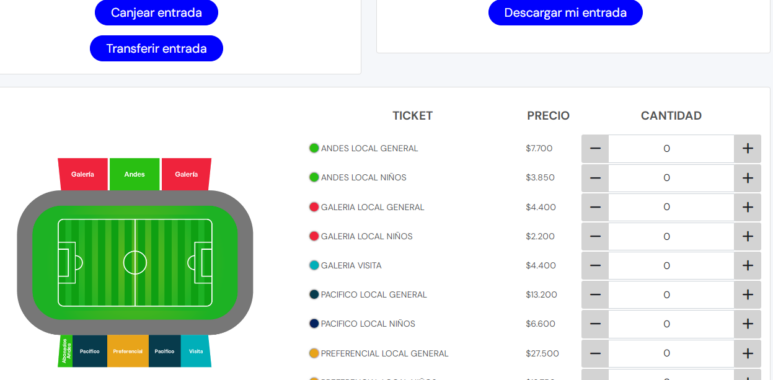Click plus for GALERIA LOCAL NIÑOS
This screenshot has height=380, width=773.
pyautogui.click(x=747, y=236)
